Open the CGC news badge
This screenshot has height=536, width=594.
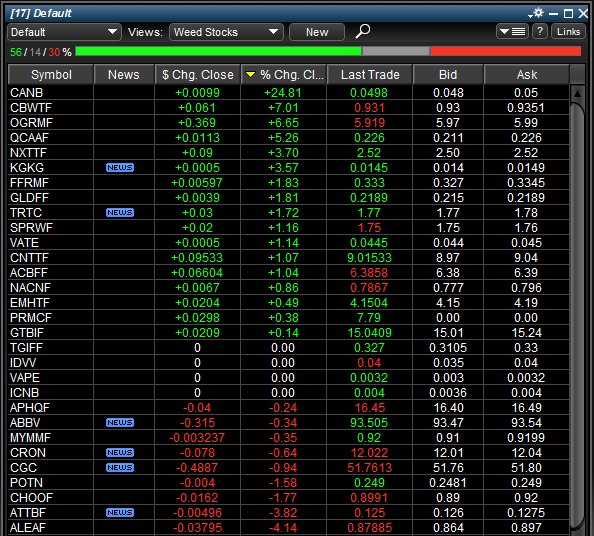(120, 467)
